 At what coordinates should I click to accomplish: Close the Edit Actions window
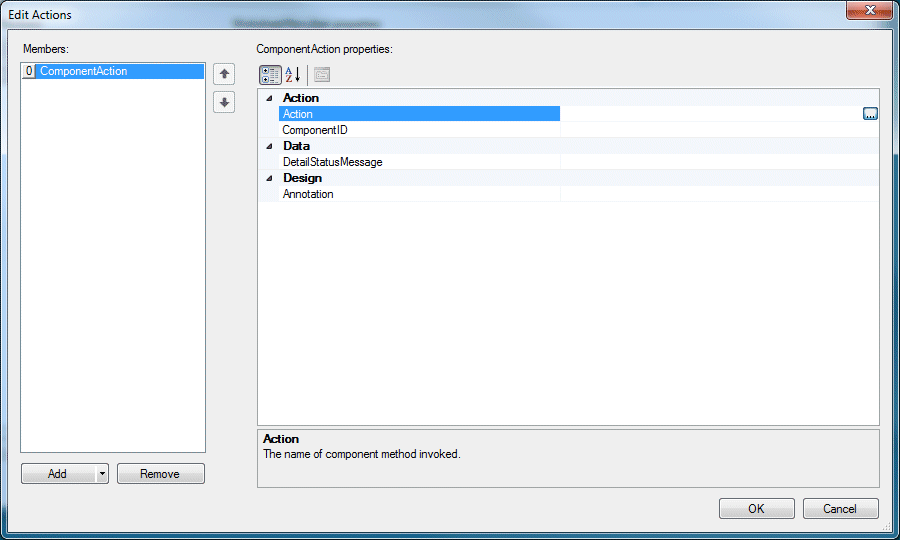[x=870, y=10]
